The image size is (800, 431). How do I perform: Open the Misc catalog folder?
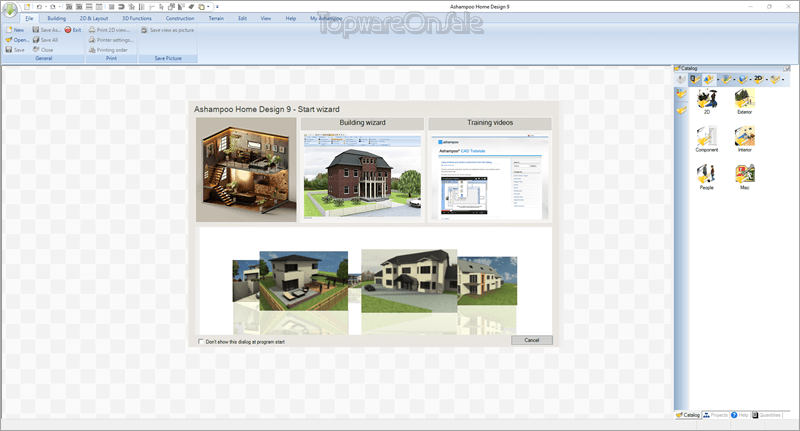click(744, 177)
